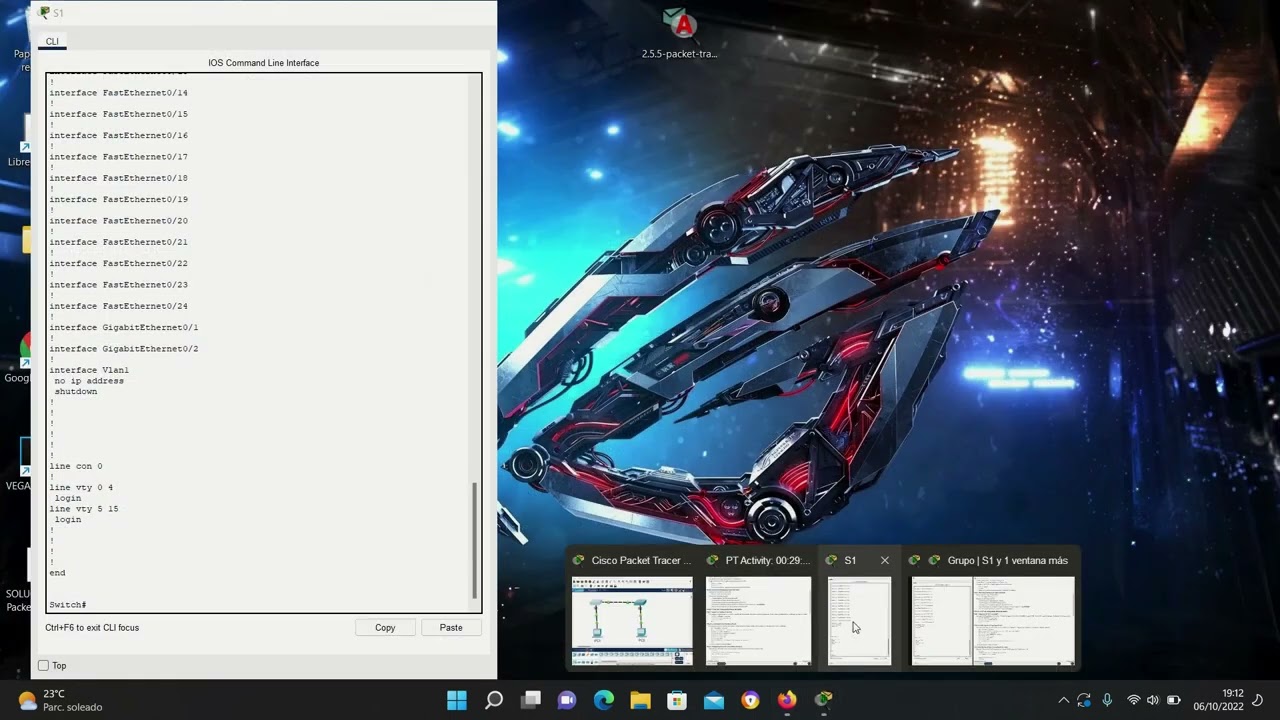
Task: Click the 'interface GigabitEthernet0/2' line in CLI
Action: pyautogui.click(x=124, y=349)
